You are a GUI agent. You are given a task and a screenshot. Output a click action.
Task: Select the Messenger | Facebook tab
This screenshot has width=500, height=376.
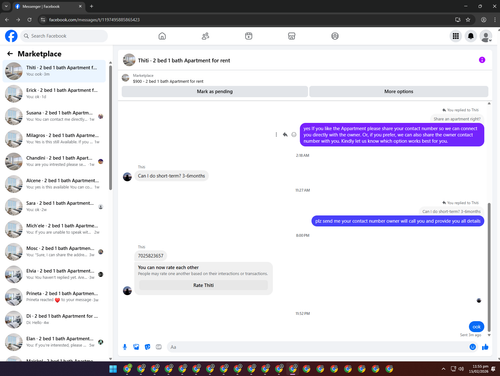tap(49, 6)
